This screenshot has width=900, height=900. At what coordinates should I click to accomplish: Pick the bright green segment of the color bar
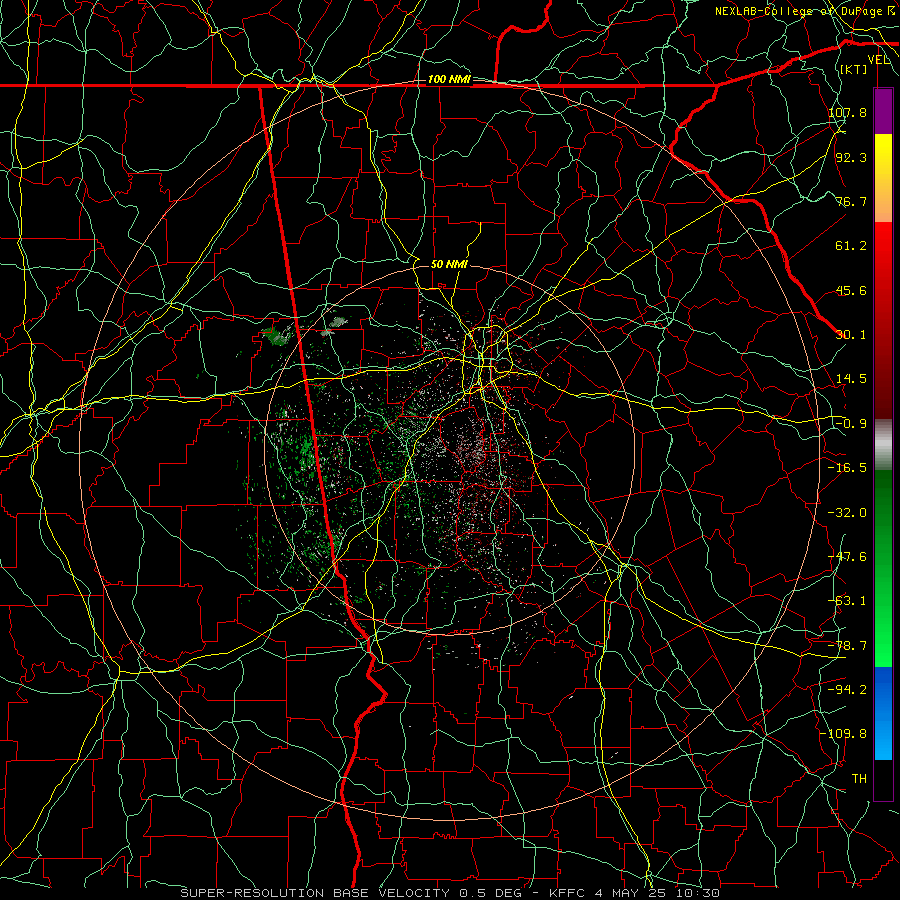point(883,568)
